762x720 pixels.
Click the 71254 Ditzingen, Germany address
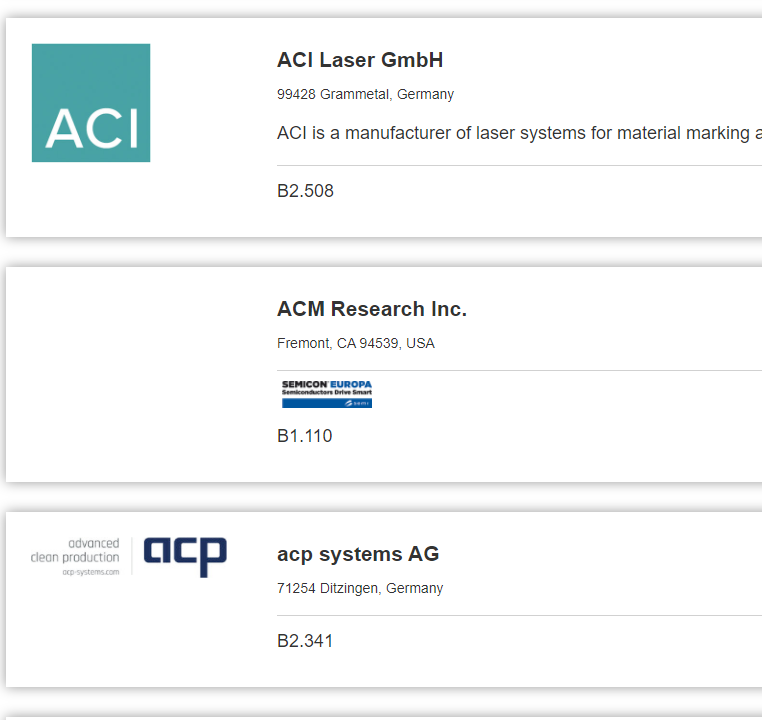[360, 588]
